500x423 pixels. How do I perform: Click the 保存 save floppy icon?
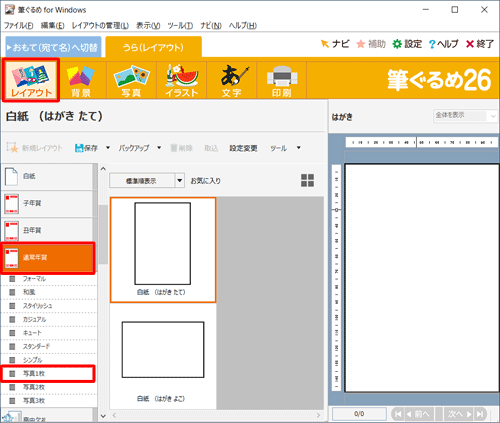(x=79, y=148)
